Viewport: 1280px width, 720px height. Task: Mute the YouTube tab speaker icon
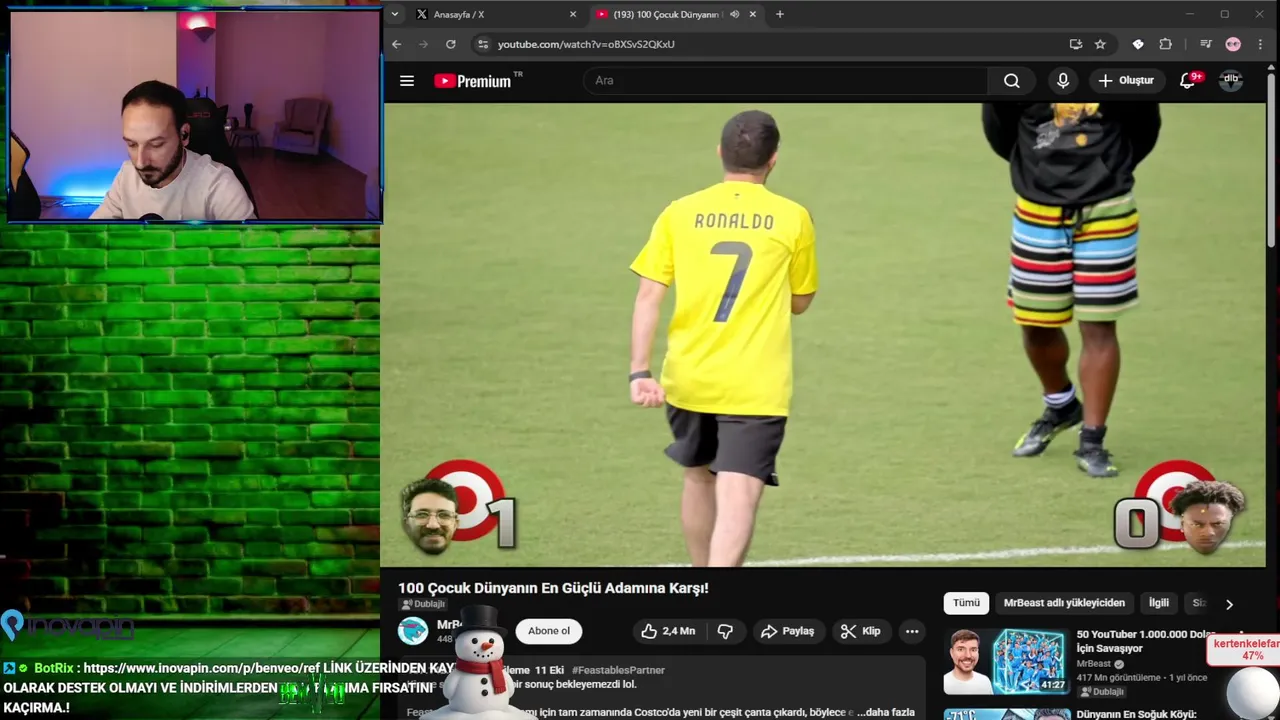pyautogui.click(x=735, y=14)
